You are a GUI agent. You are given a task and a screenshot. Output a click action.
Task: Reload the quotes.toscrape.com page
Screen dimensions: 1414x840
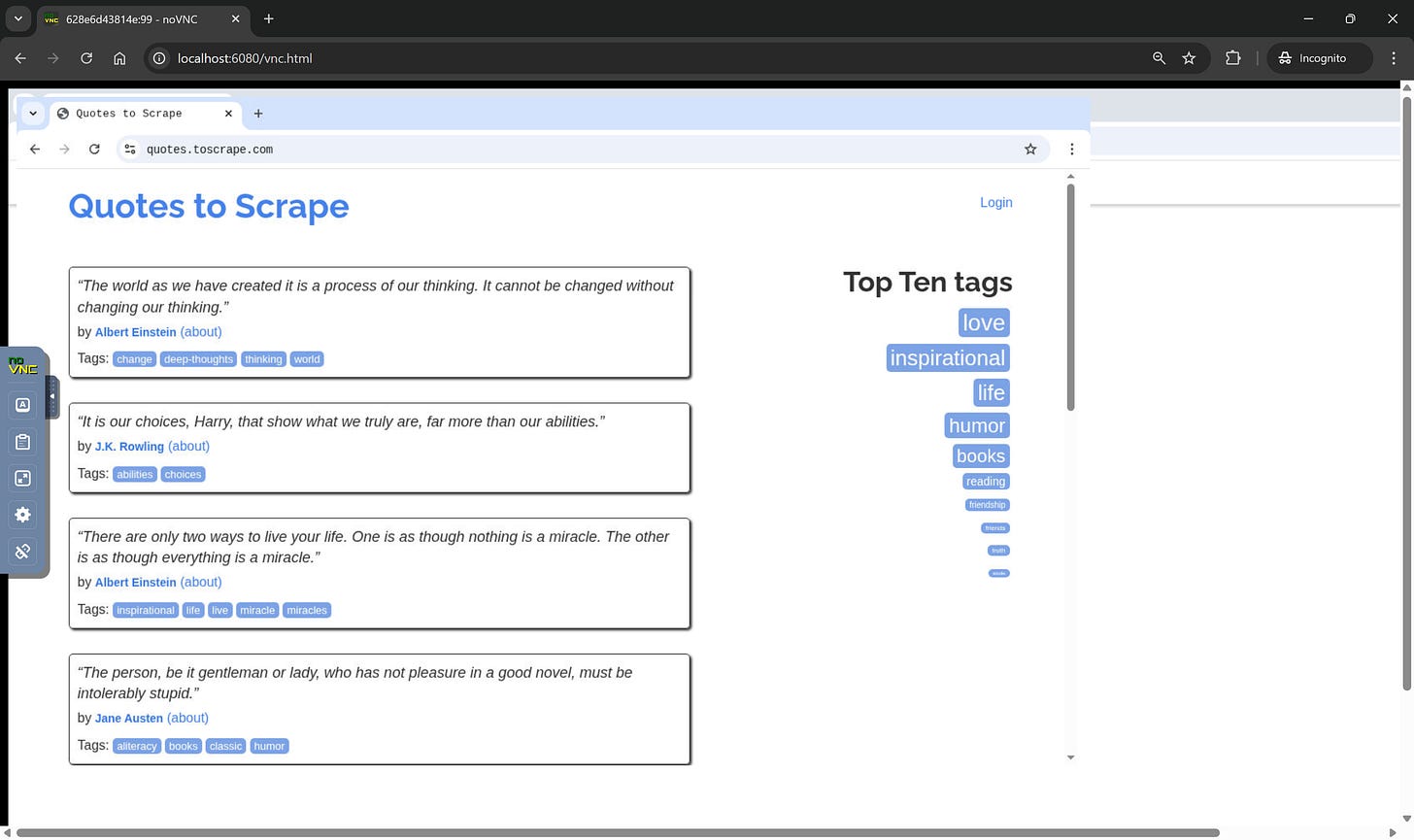(94, 149)
